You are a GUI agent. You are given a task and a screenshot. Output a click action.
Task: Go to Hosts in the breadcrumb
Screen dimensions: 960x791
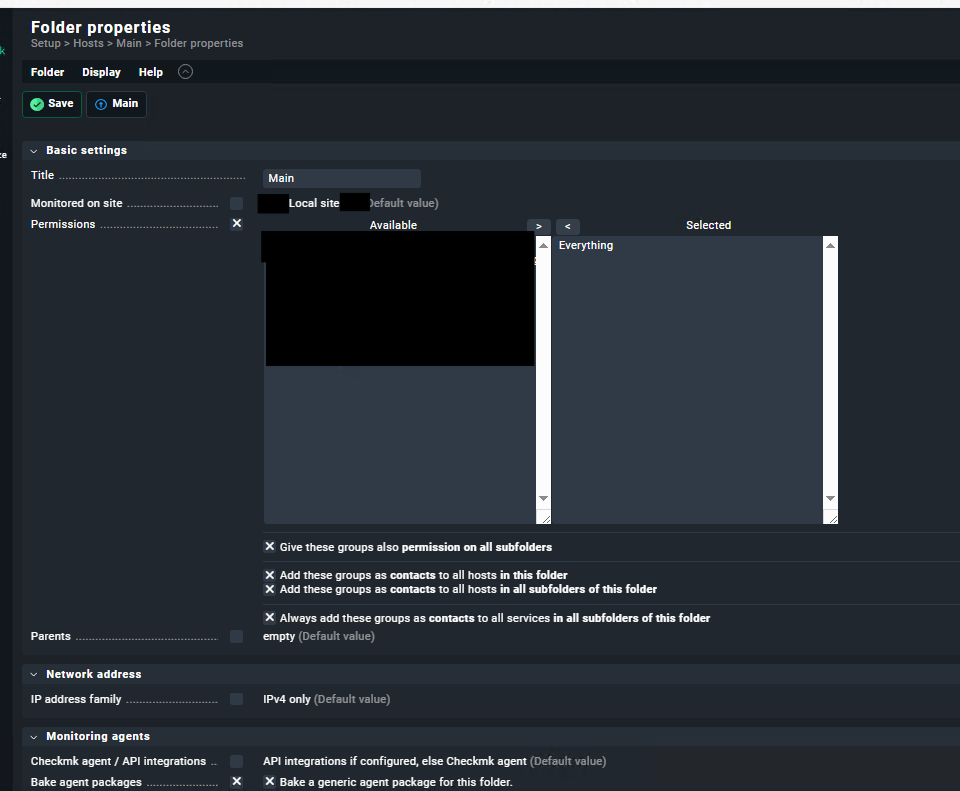(x=88, y=44)
